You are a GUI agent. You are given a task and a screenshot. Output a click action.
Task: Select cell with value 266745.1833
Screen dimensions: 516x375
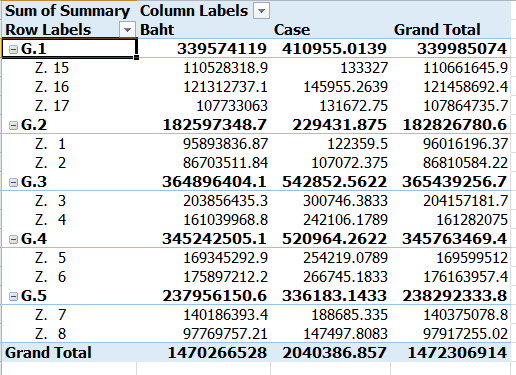coord(345,277)
